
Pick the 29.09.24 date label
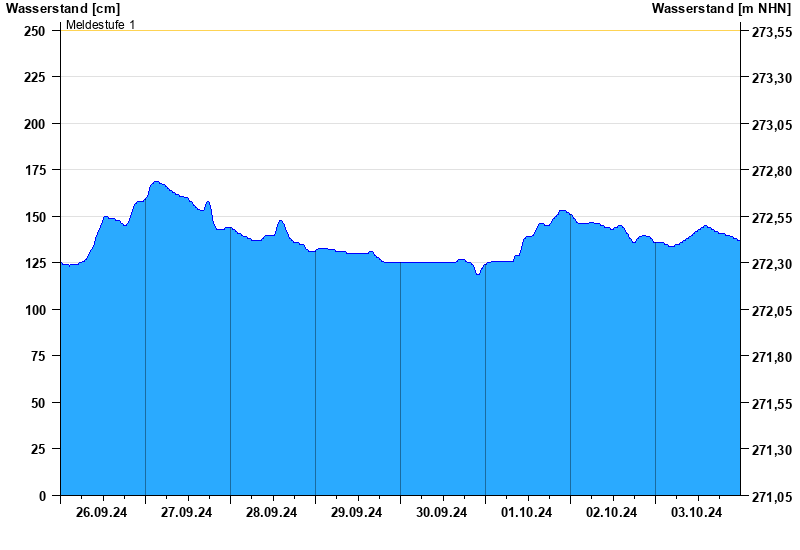(x=356, y=513)
